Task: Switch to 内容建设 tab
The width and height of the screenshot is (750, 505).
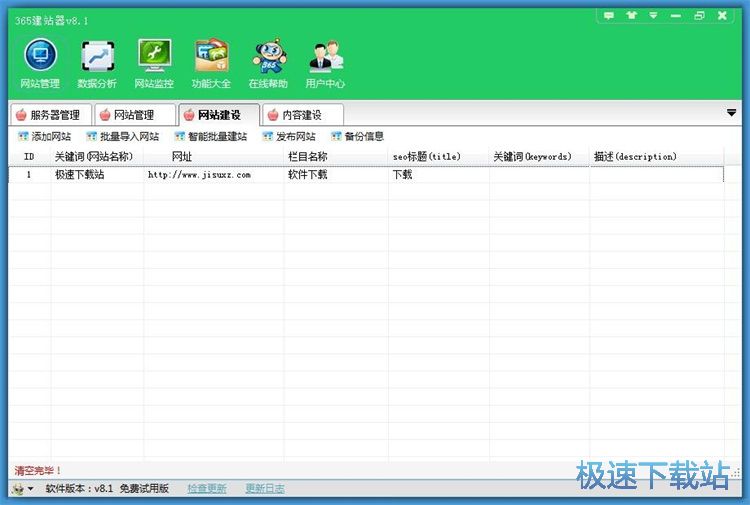Action: tap(303, 115)
